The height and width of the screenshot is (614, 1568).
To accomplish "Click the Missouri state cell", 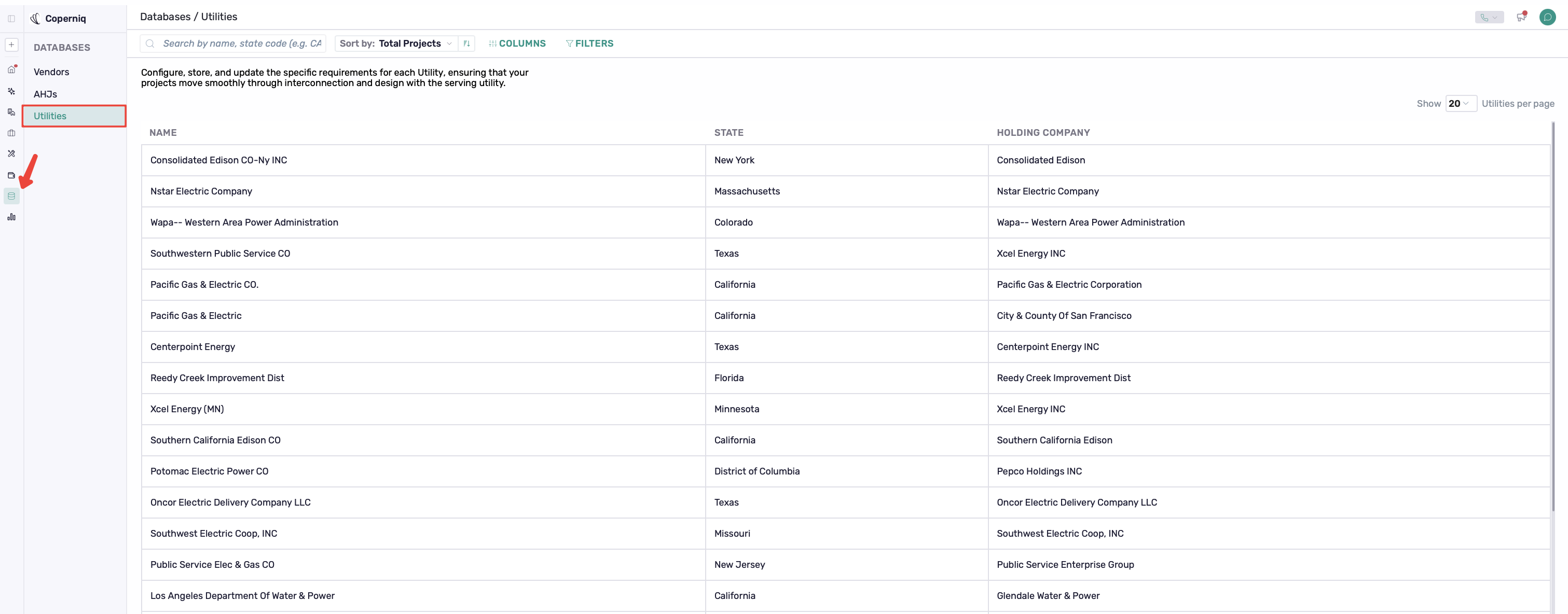I will pyautogui.click(x=847, y=534).
